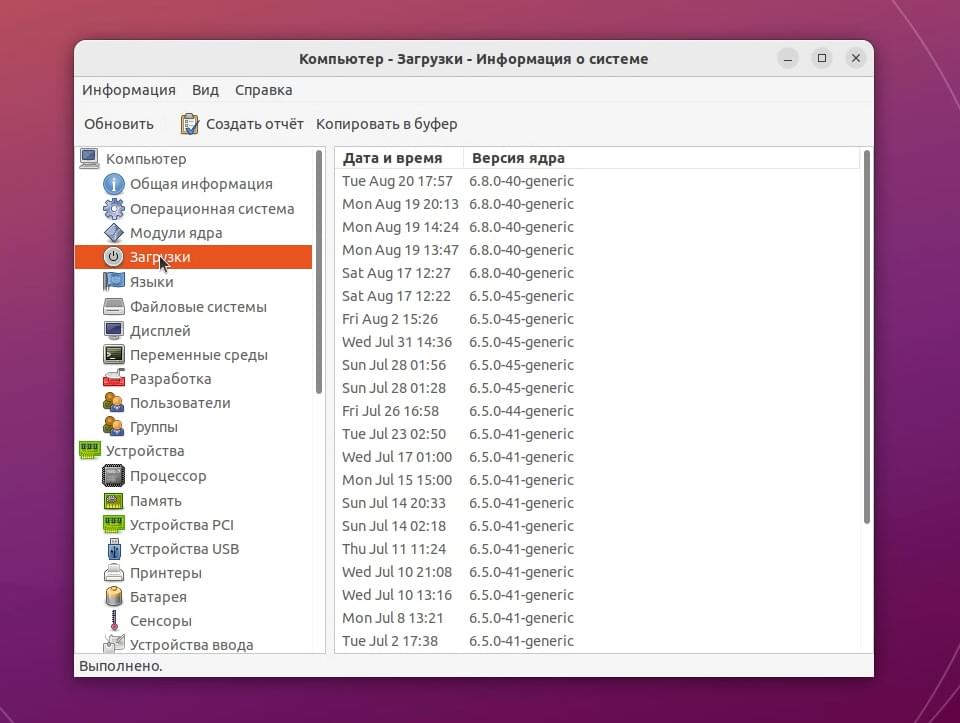Click the Модули ядра diamond icon

pyautogui.click(x=113, y=233)
